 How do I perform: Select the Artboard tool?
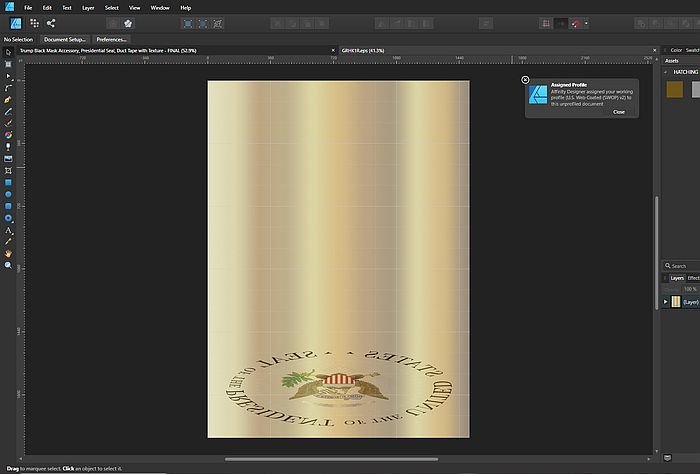(x=8, y=64)
